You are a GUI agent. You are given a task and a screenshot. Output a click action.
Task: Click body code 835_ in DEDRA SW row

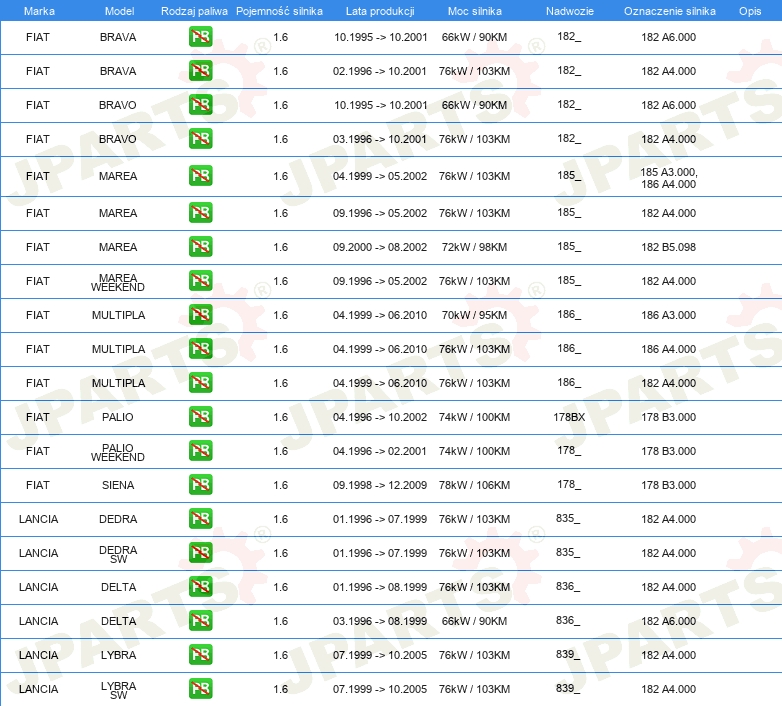coord(568,552)
